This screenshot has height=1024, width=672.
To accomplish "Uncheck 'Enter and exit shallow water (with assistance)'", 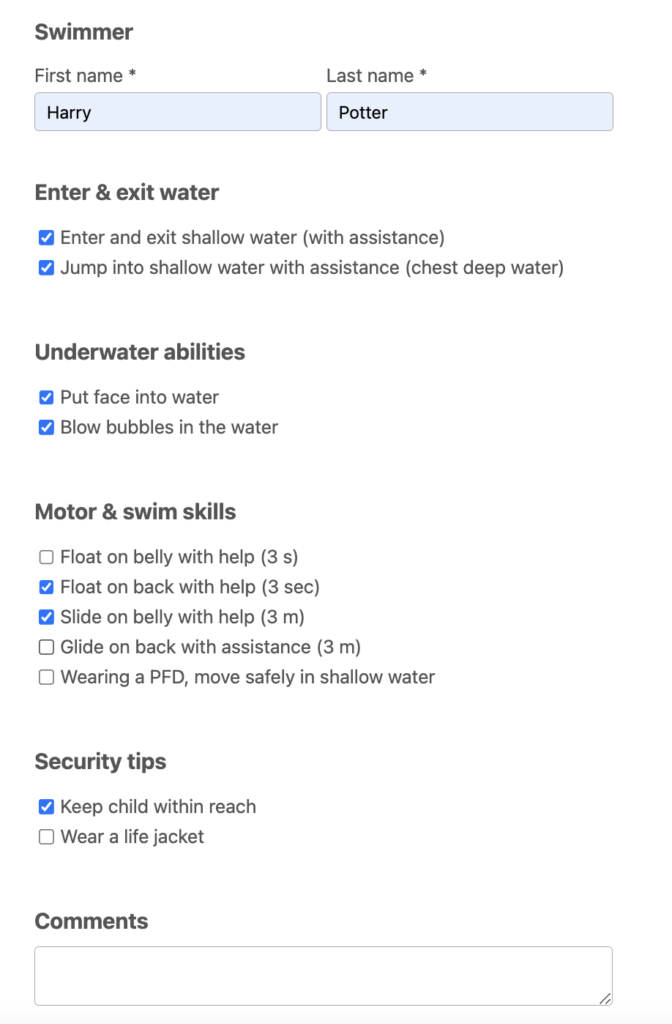I will pos(46,237).
